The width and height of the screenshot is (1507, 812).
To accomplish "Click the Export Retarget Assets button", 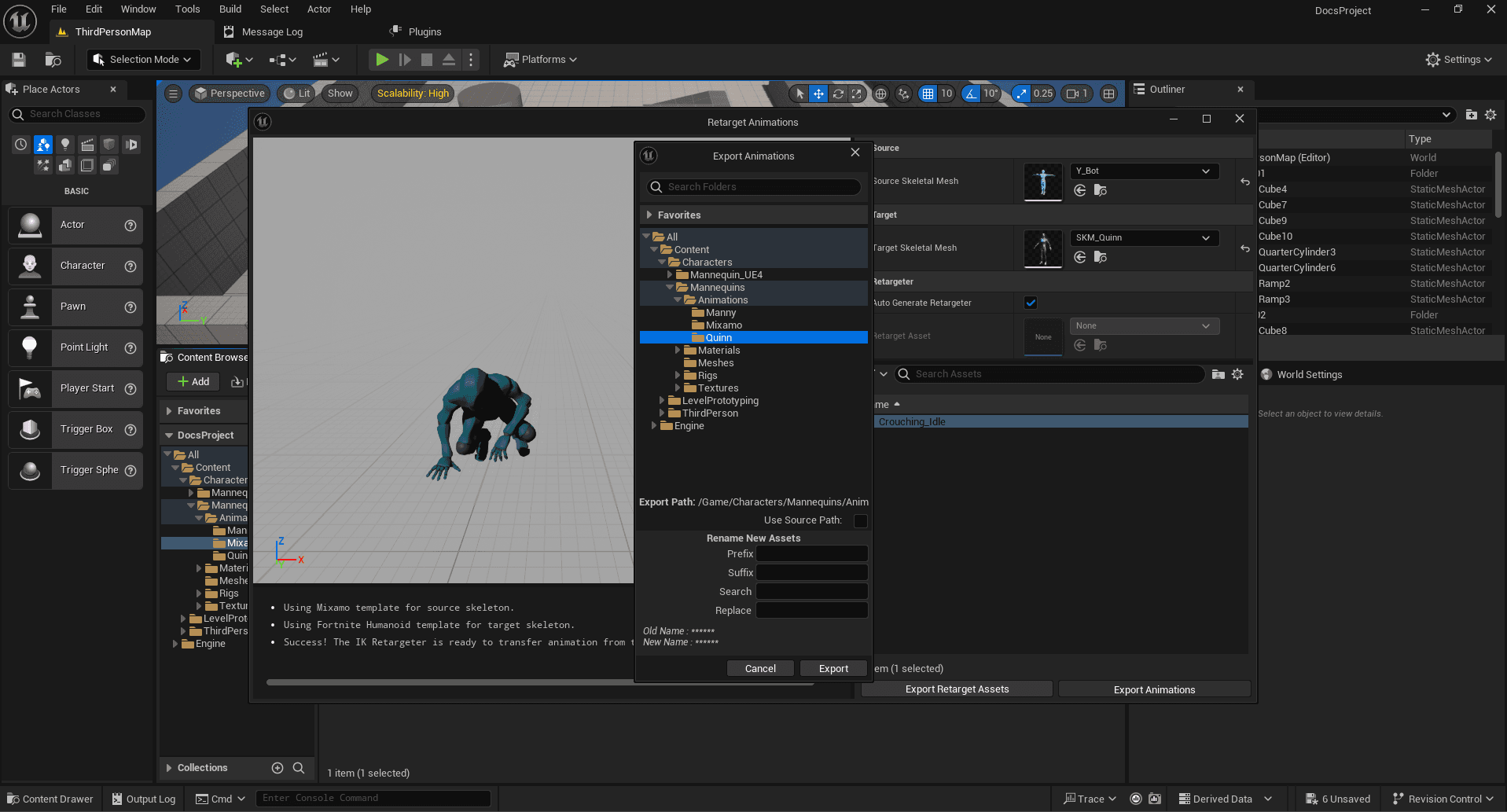I will click(957, 689).
